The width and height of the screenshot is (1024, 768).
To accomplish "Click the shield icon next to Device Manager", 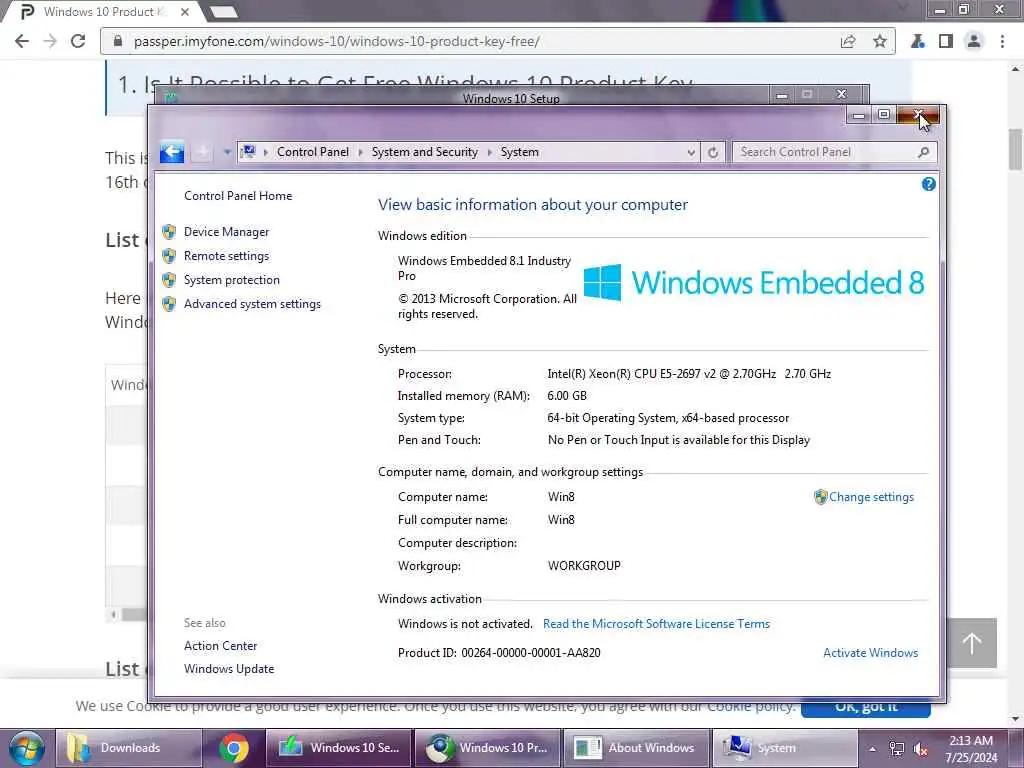I will click(169, 232).
